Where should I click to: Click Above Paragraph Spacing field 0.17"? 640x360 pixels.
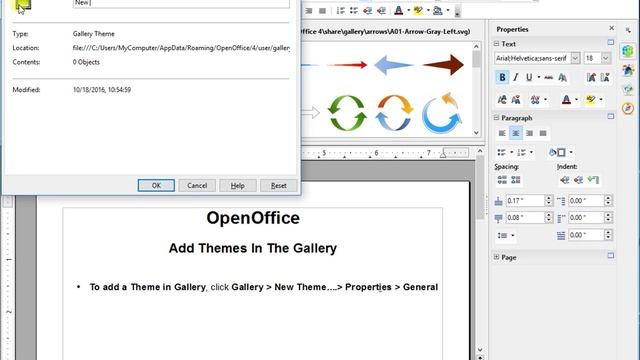click(x=525, y=200)
